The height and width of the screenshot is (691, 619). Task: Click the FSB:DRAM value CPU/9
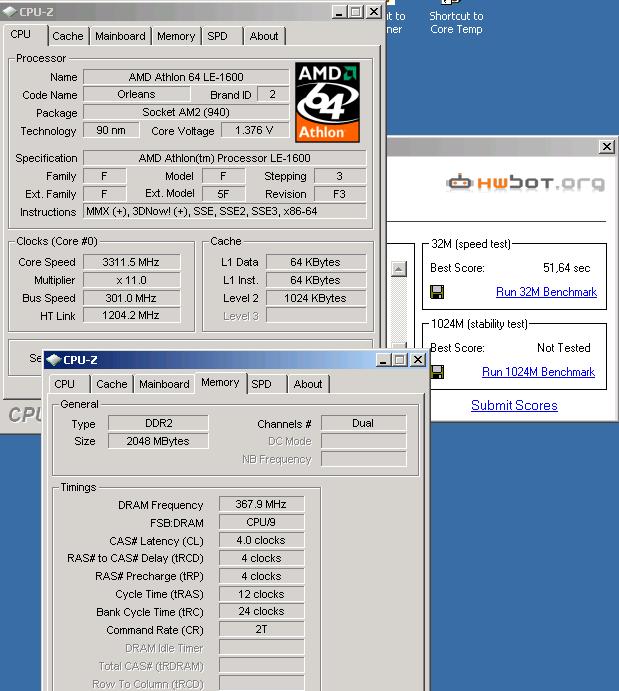pos(261,522)
